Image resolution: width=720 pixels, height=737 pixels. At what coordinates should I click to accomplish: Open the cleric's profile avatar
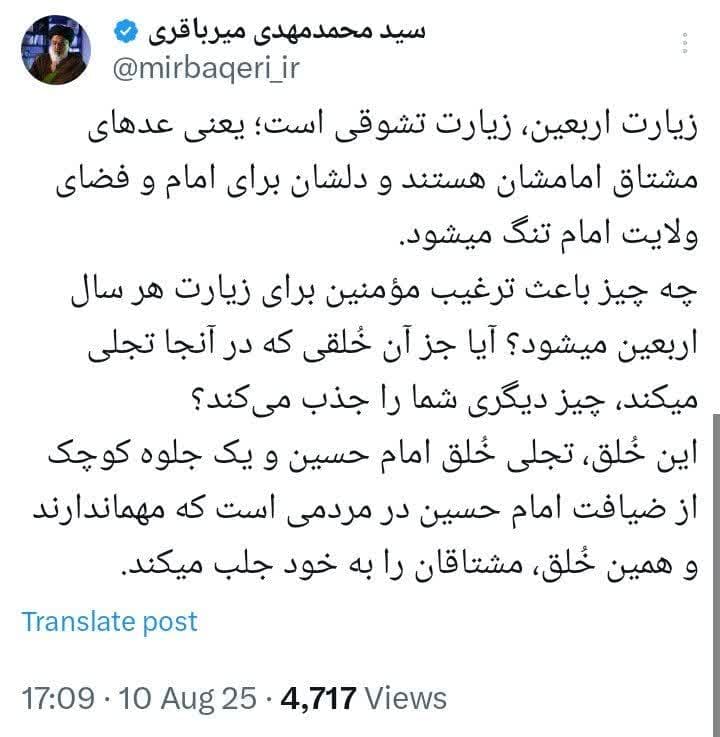click(55, 50)
